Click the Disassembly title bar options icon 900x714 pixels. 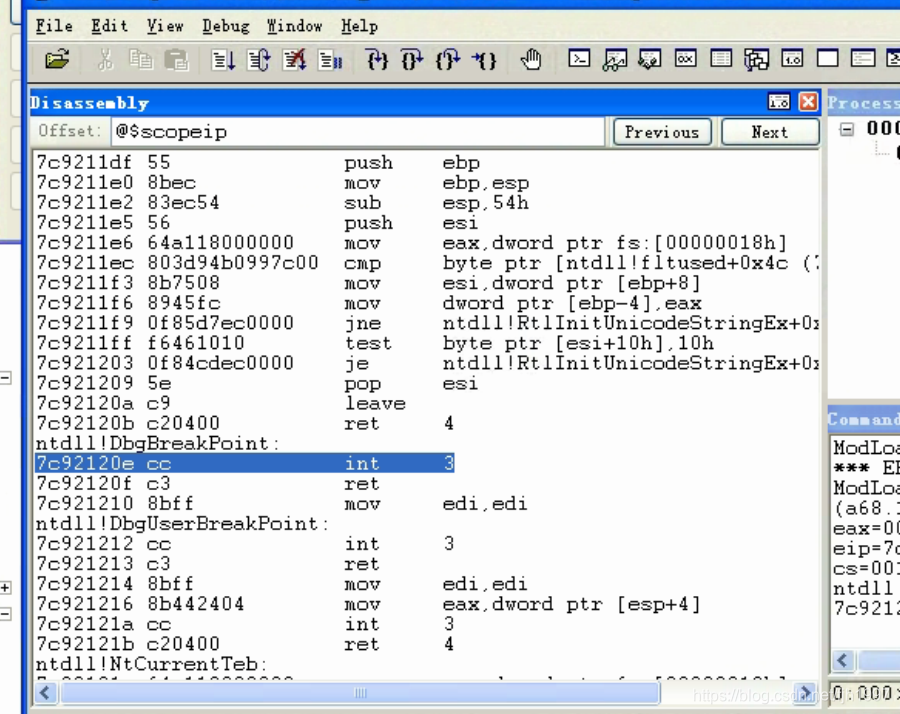(779, 102)
